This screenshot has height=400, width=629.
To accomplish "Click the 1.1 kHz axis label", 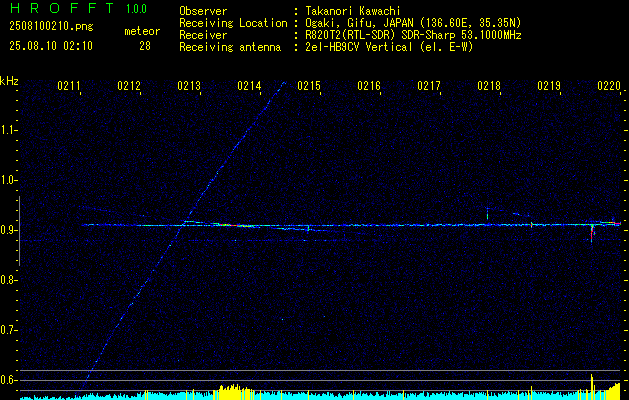I will (x=8, y=130).
